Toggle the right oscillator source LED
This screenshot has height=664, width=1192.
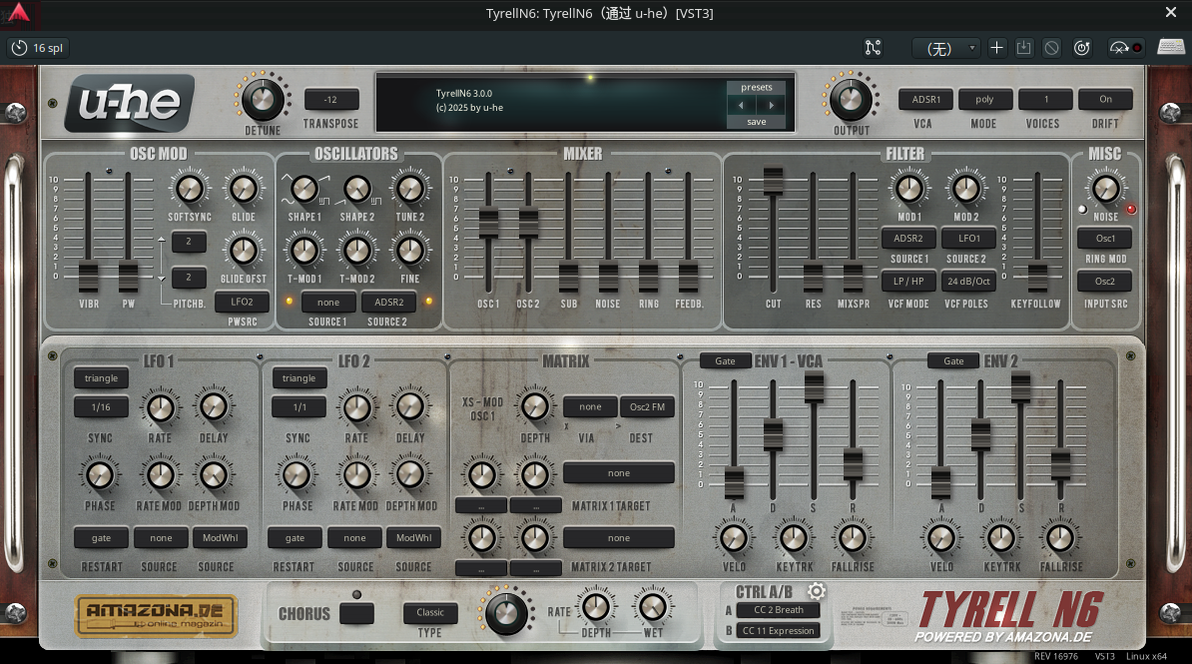pos(429,301)
